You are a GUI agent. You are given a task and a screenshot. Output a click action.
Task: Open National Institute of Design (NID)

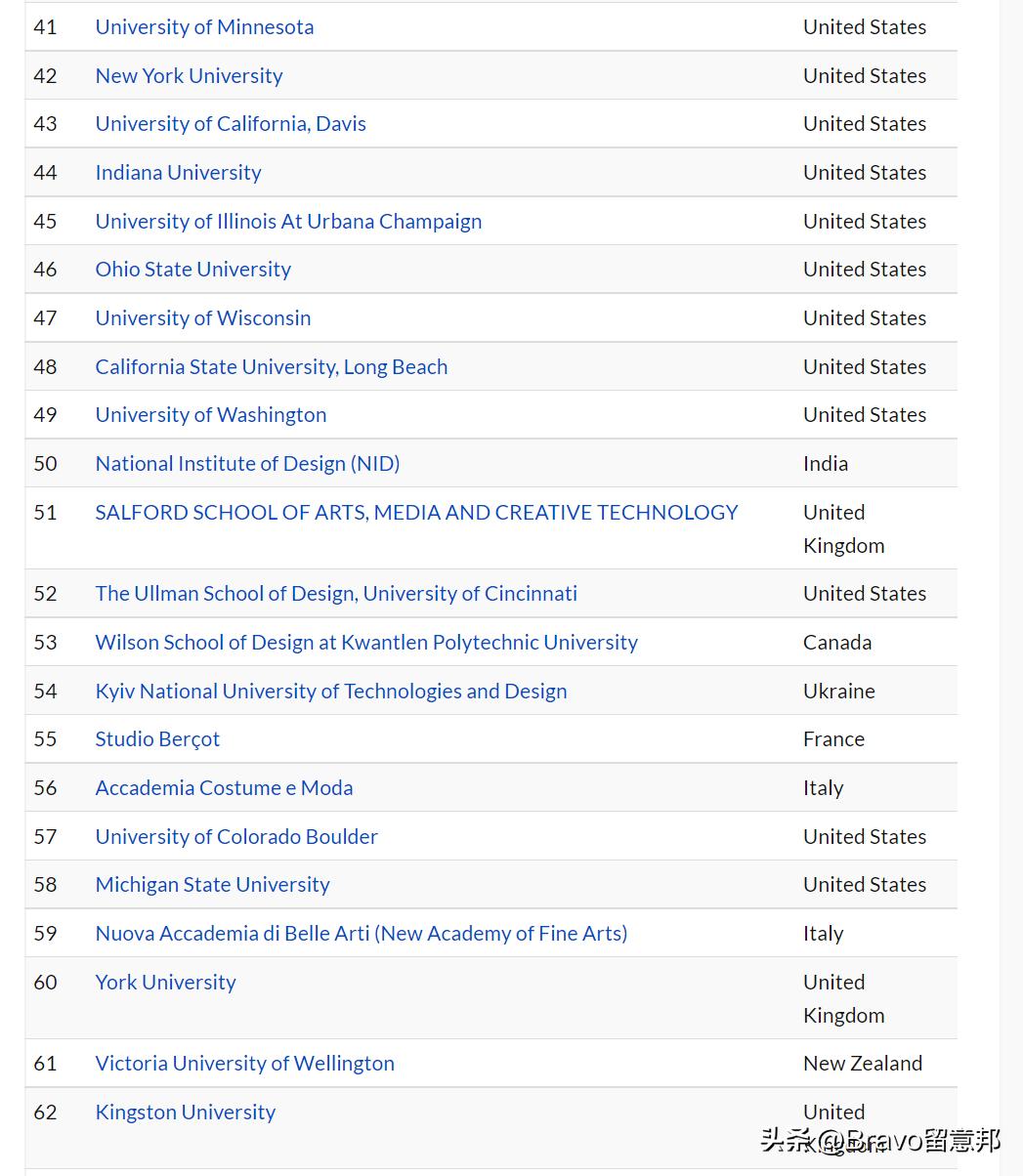pos(247,464)
